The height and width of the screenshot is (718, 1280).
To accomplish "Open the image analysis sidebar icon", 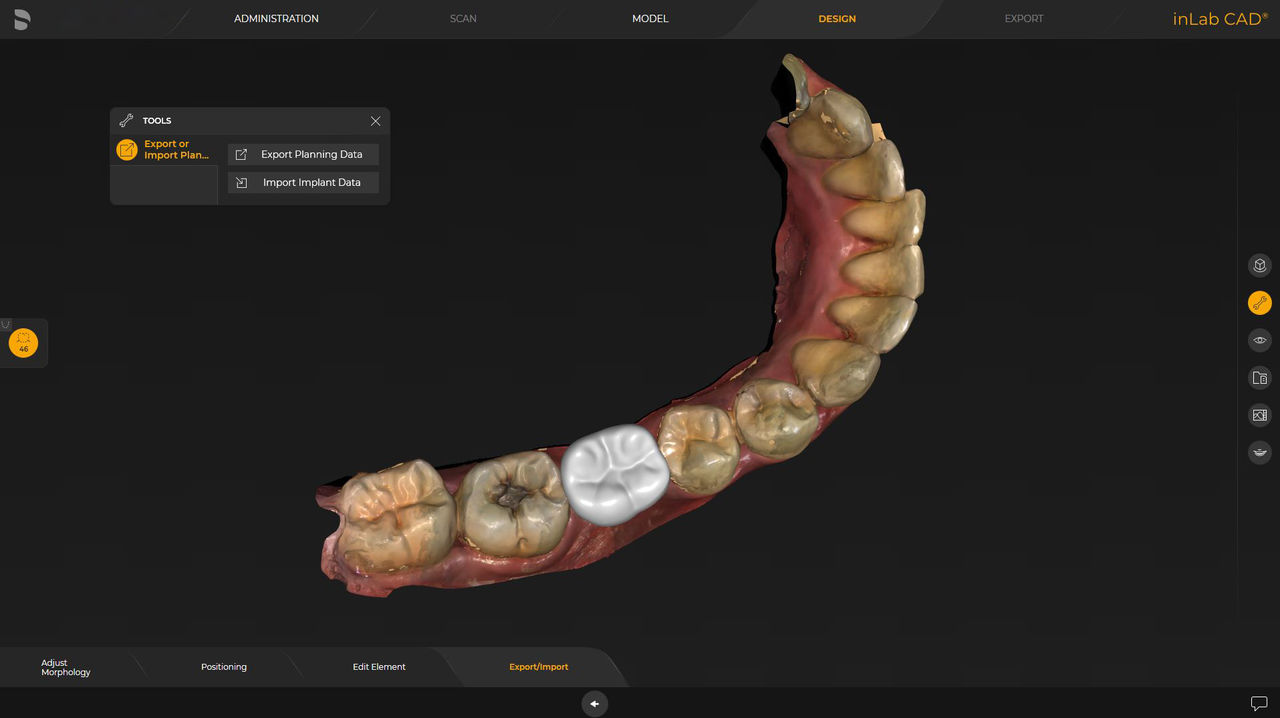I will point(1259,414).
